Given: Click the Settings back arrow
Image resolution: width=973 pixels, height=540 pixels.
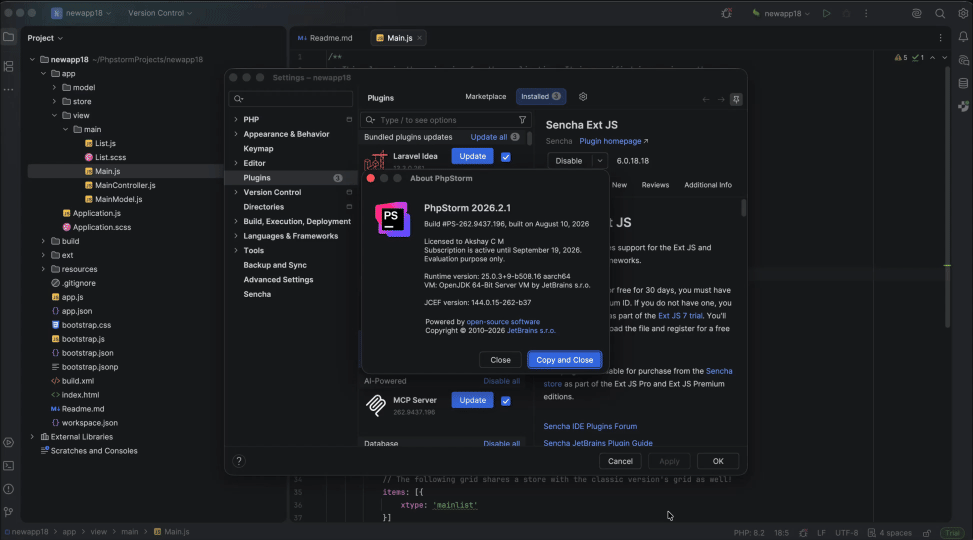Looking at the screenshot, I should (706, 99).
